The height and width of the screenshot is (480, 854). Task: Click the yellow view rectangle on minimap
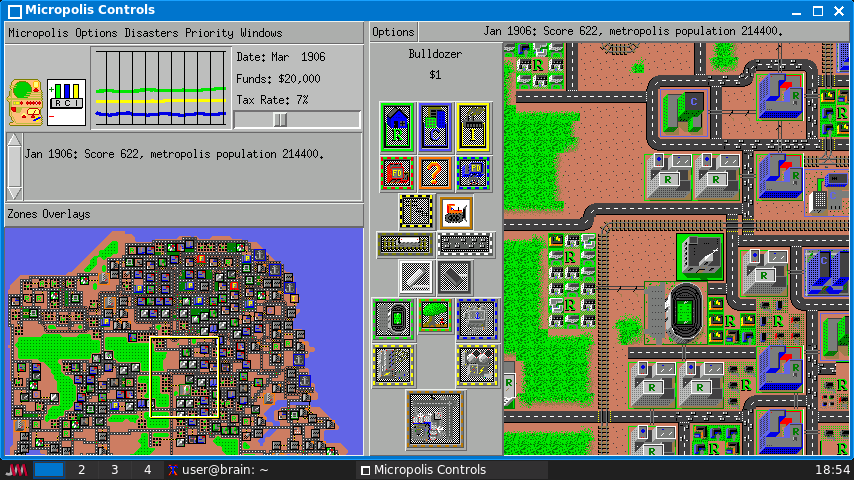tap(184, 377)
